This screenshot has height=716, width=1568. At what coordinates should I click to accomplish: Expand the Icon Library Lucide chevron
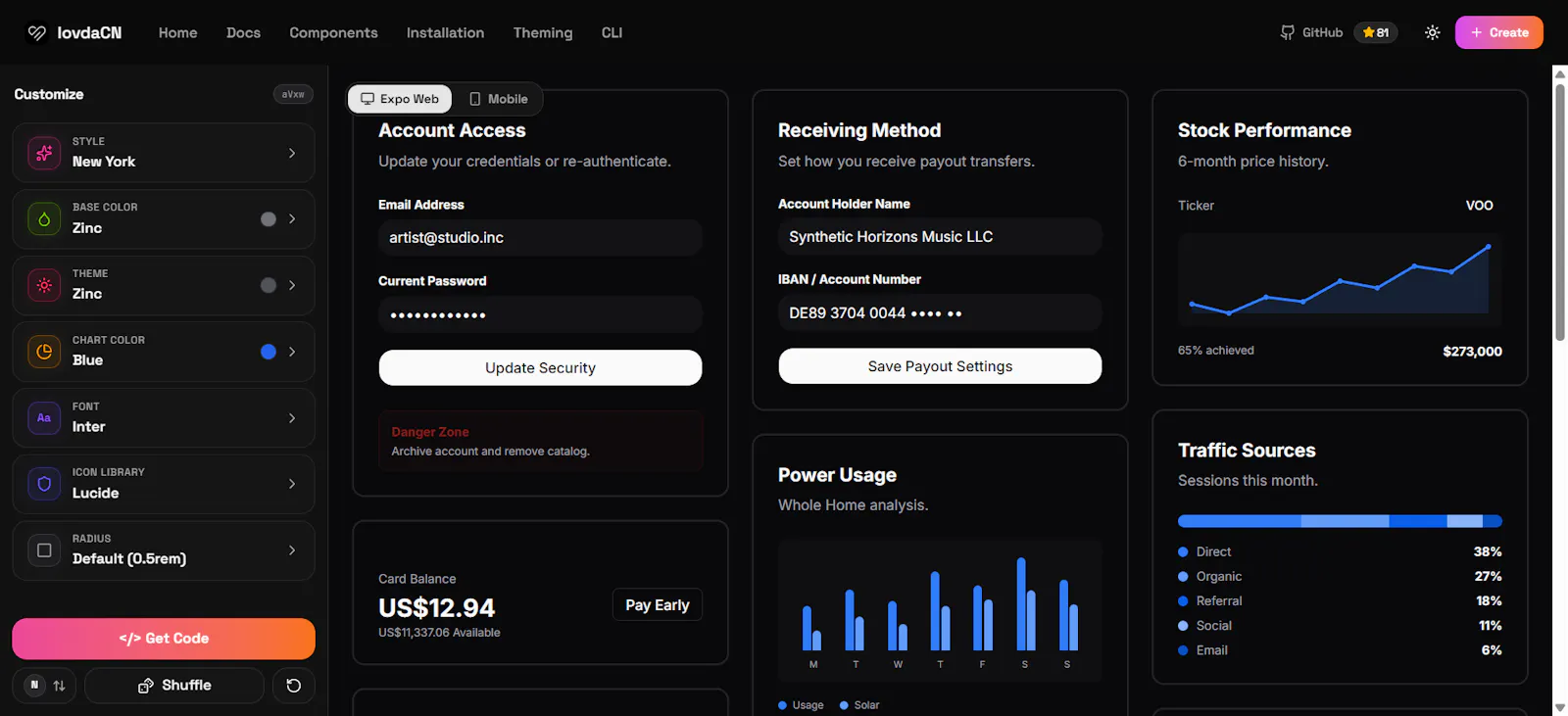pyautogui.click(x=292, y=484)
